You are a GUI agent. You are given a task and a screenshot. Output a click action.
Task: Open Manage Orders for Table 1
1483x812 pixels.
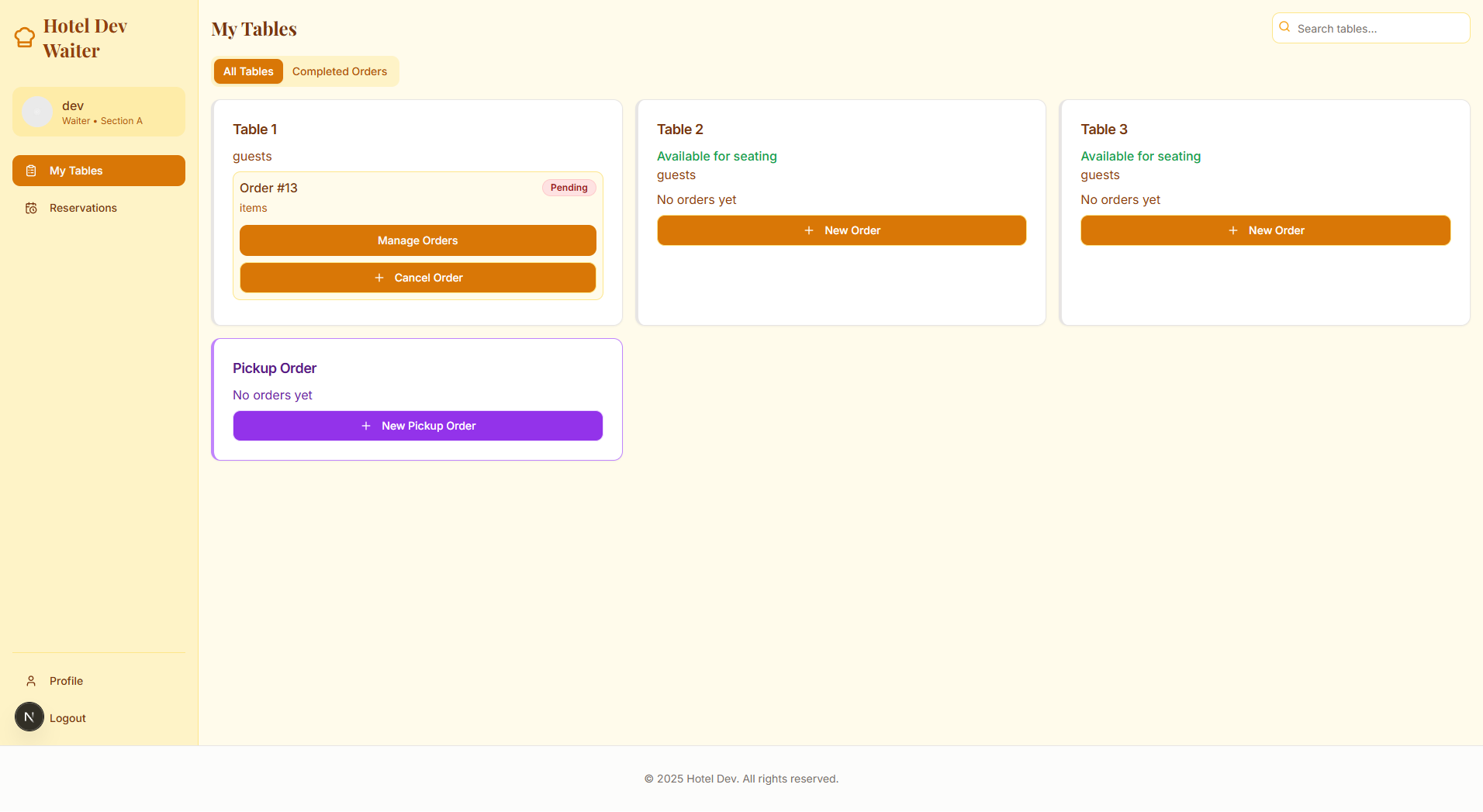(417, 240)
